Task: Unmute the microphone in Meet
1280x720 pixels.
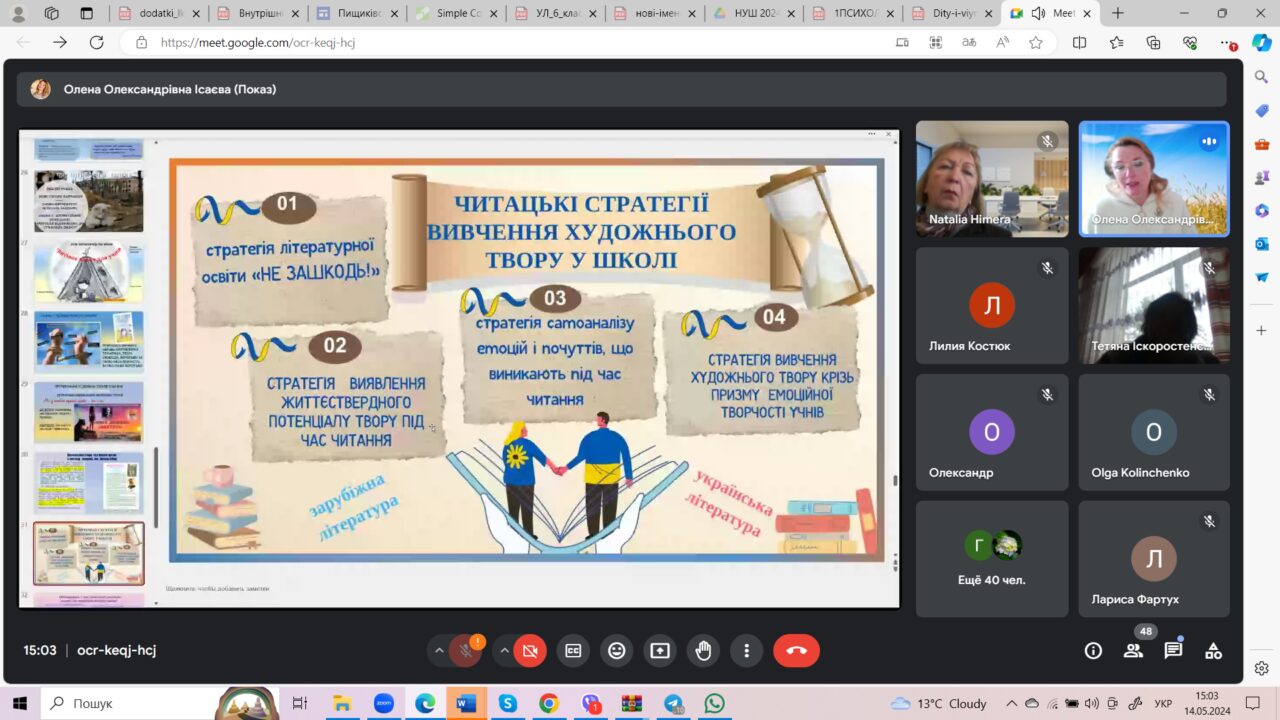Action: pyautogui.click(x=465, y=650)
